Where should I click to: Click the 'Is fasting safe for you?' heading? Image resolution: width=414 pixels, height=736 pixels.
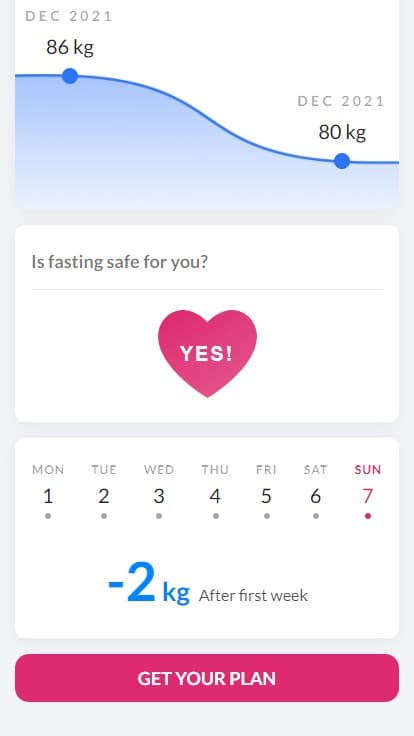pyautogui.click(x=120, y=261)
